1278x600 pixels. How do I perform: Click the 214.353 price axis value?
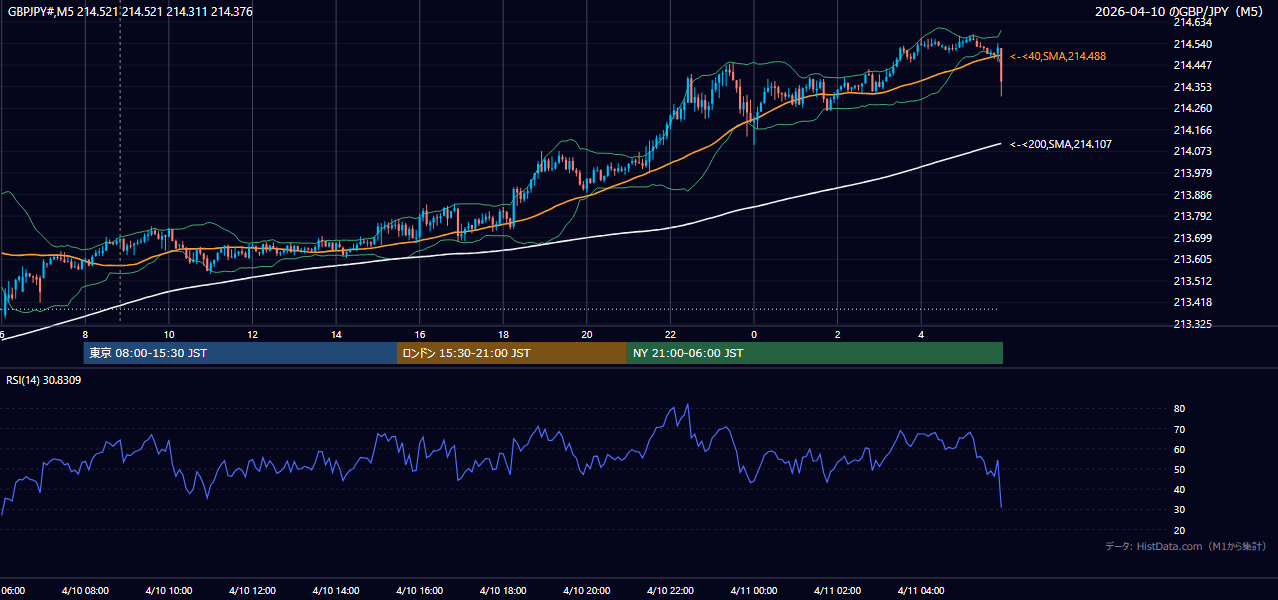(x=1192, y=87)
